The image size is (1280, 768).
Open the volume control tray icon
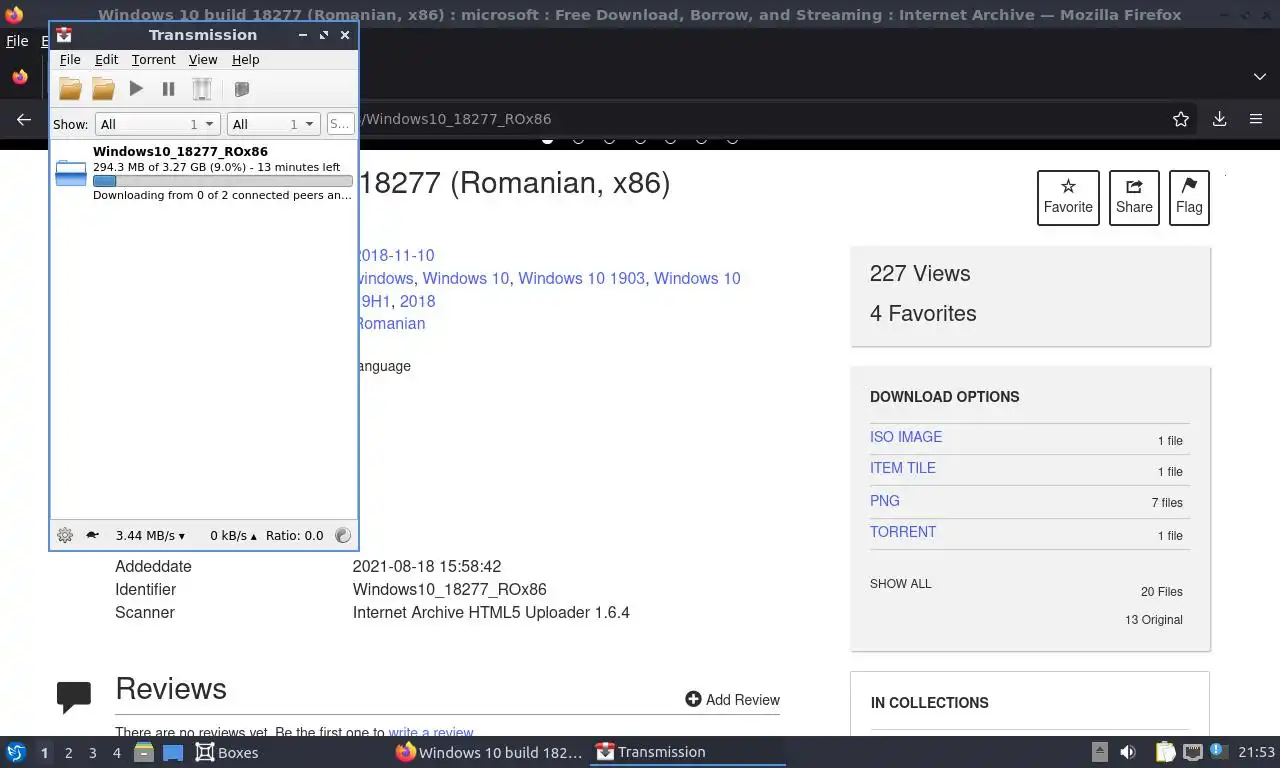[x=1128, y=752]
